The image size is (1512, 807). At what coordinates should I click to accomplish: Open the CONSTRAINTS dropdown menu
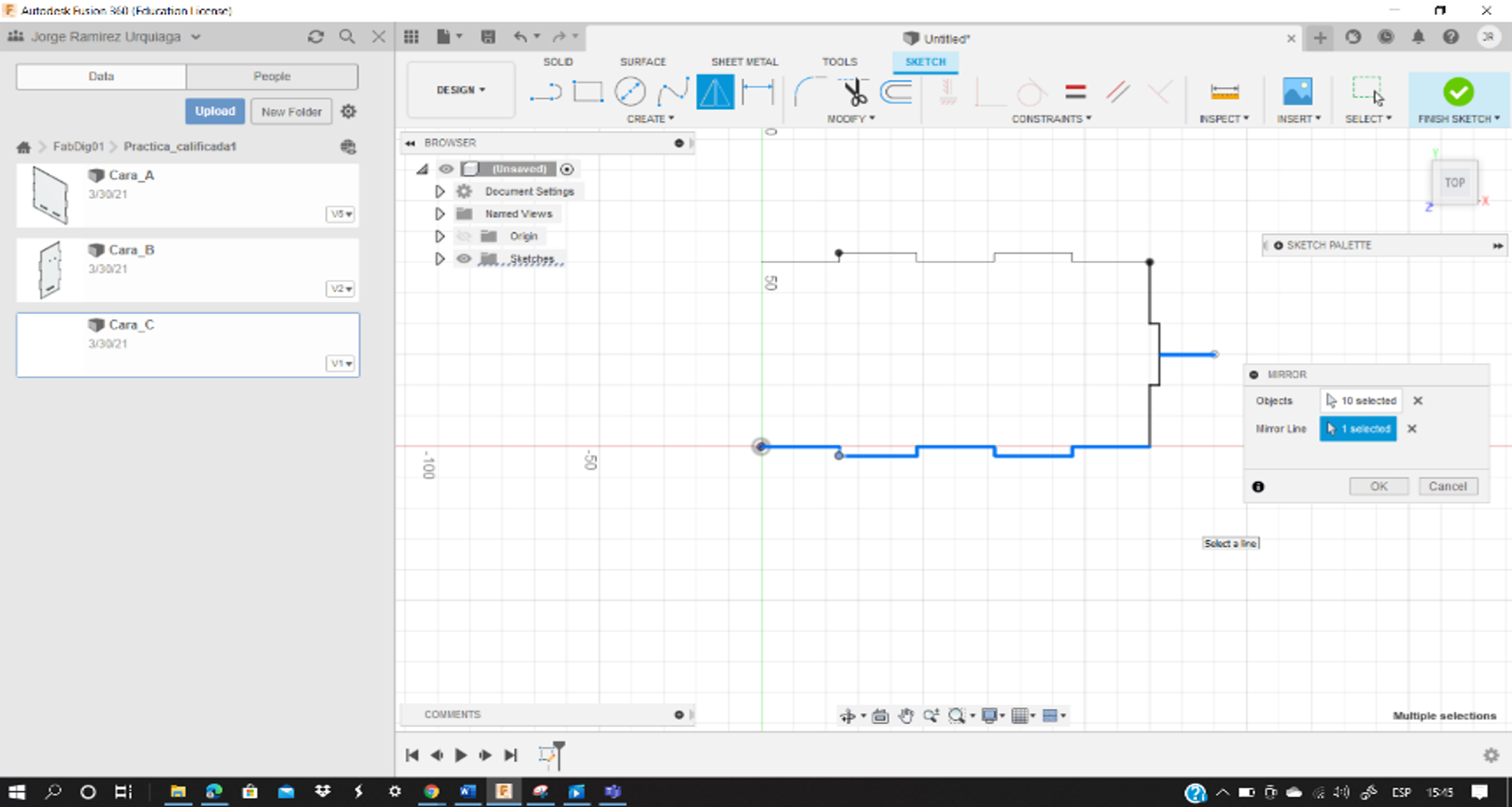tap(1052, 119)
